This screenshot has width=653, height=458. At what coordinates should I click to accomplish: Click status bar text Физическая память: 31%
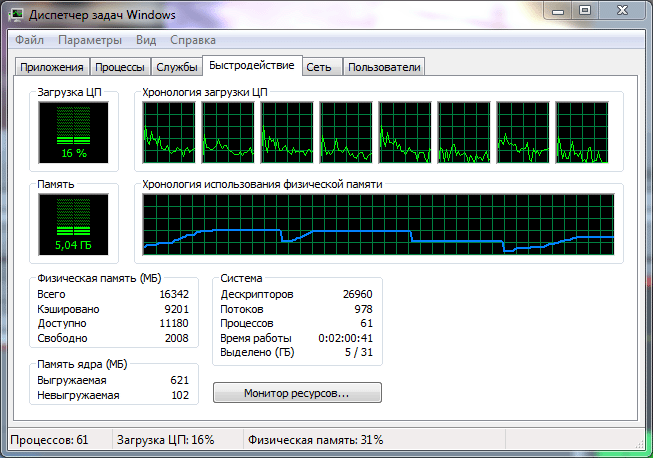[315, 440]
